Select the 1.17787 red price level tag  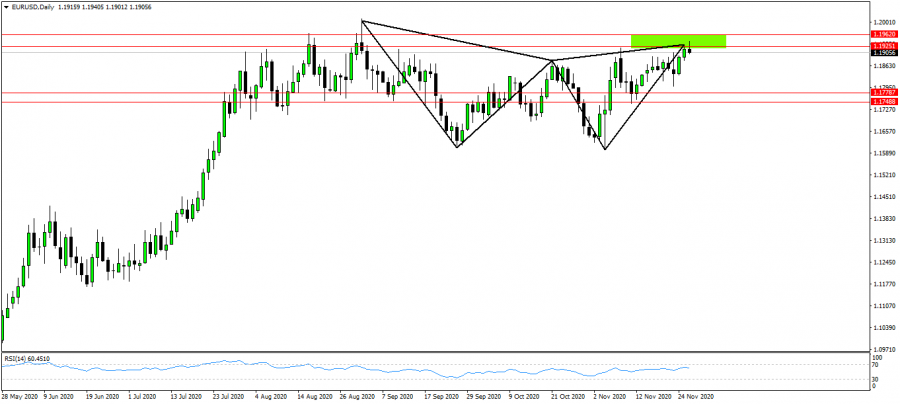[883, 93]
